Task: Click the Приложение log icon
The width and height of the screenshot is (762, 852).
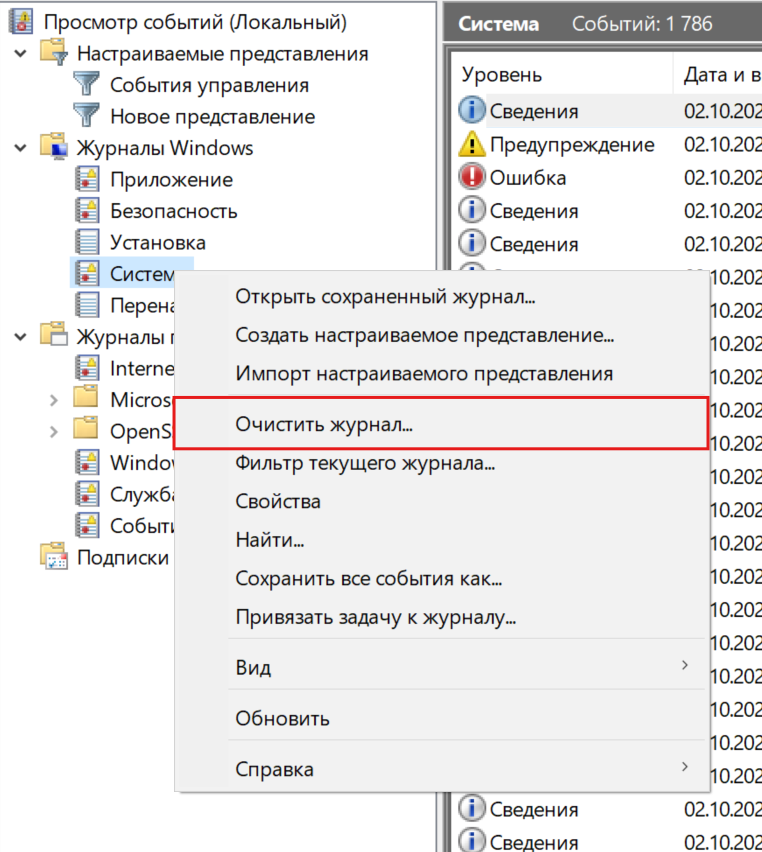Action: coord(88,180)
